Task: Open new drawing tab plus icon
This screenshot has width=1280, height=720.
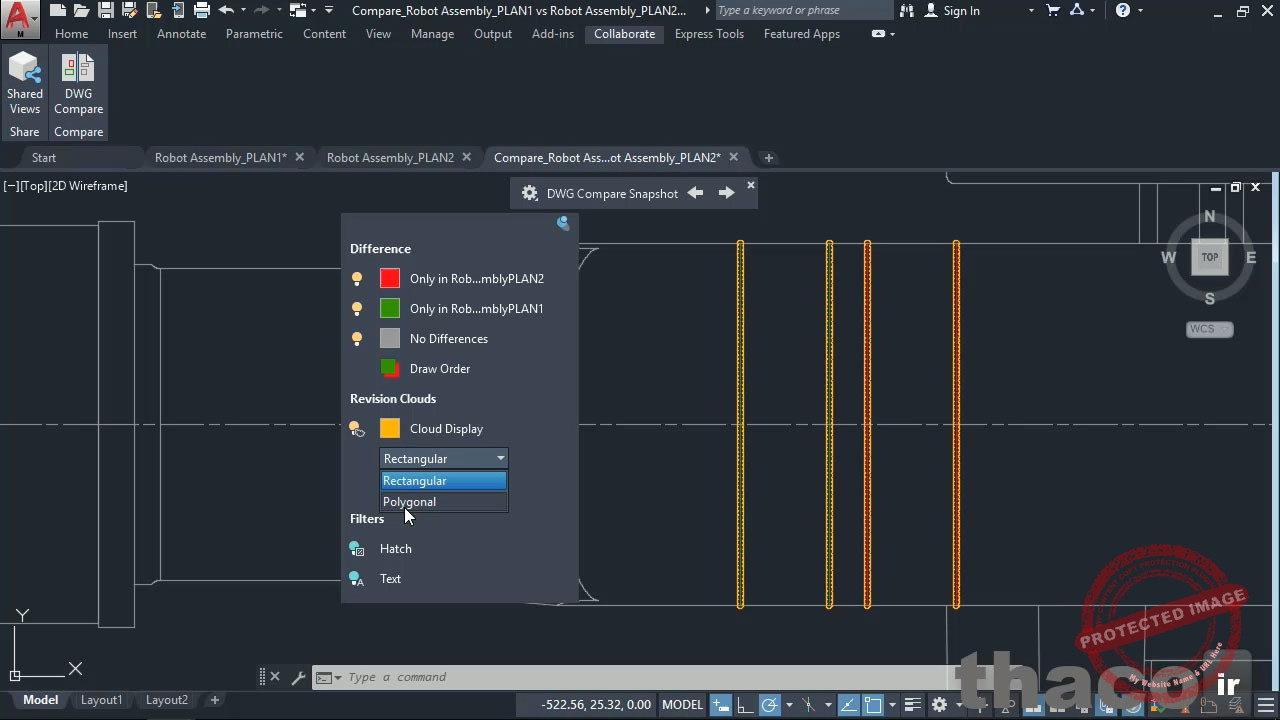Action: pyautogui.click(x=768, y=157)
